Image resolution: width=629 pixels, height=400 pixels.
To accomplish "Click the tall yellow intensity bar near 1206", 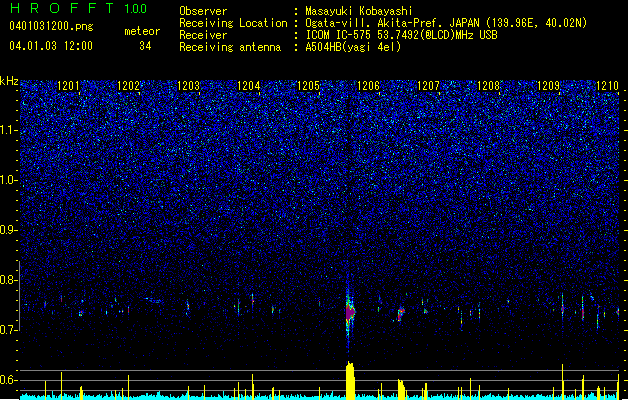I will coord(350,380).
